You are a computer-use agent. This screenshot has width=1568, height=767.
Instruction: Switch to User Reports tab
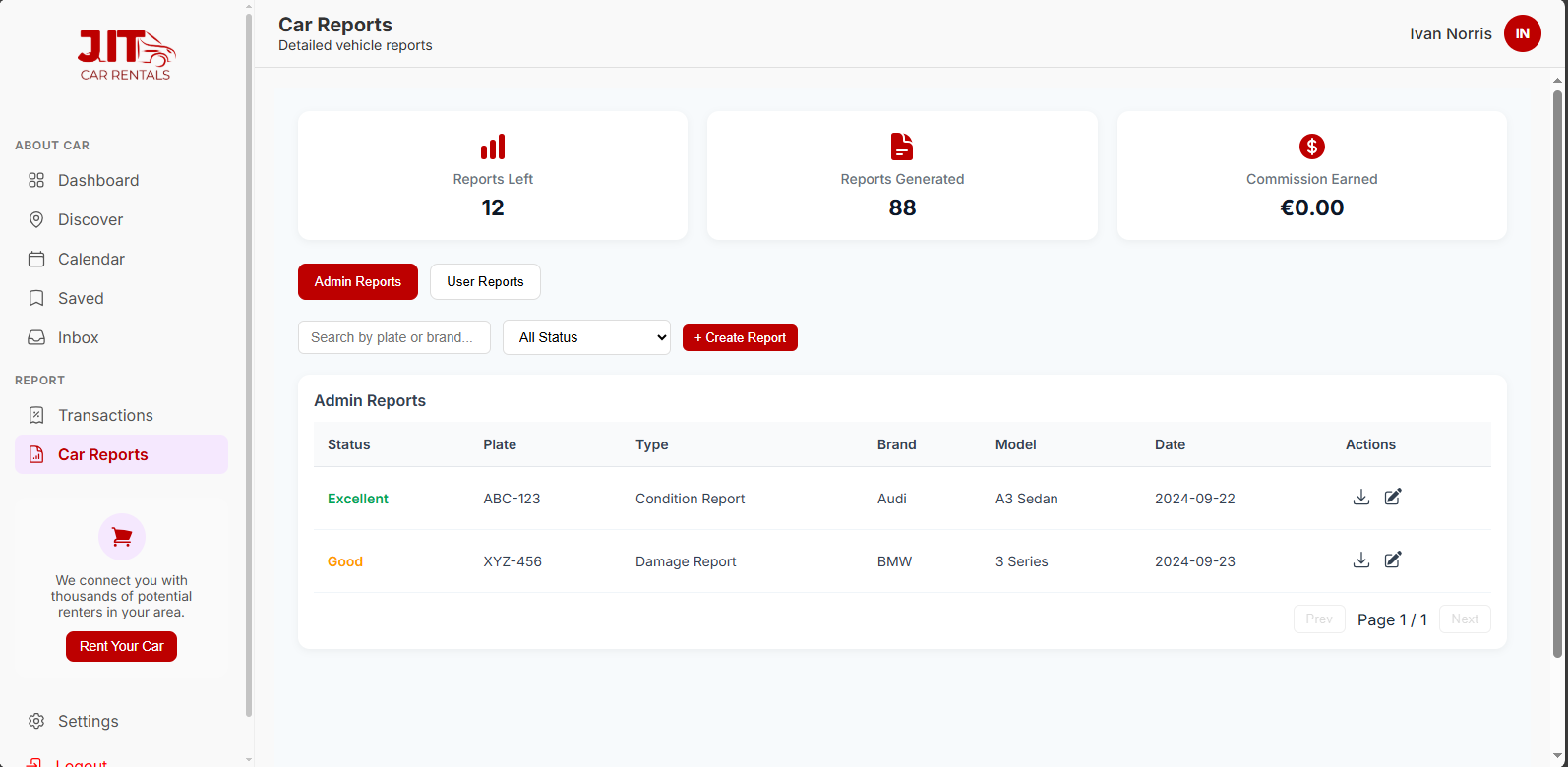pyautogui.click(x=485, y=281)
